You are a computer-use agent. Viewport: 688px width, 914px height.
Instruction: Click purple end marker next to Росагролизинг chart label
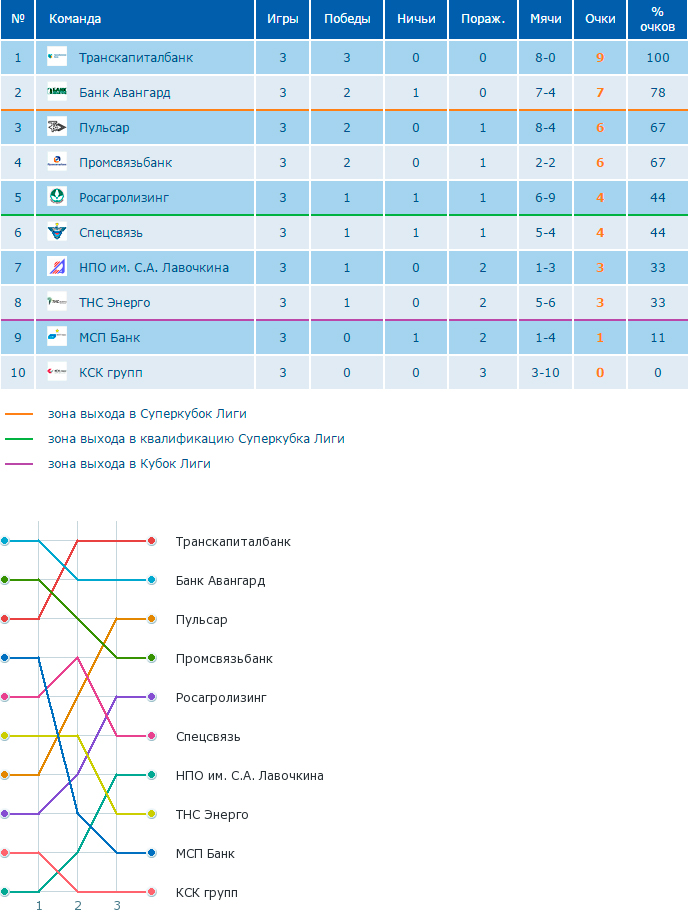coord(152,697)
